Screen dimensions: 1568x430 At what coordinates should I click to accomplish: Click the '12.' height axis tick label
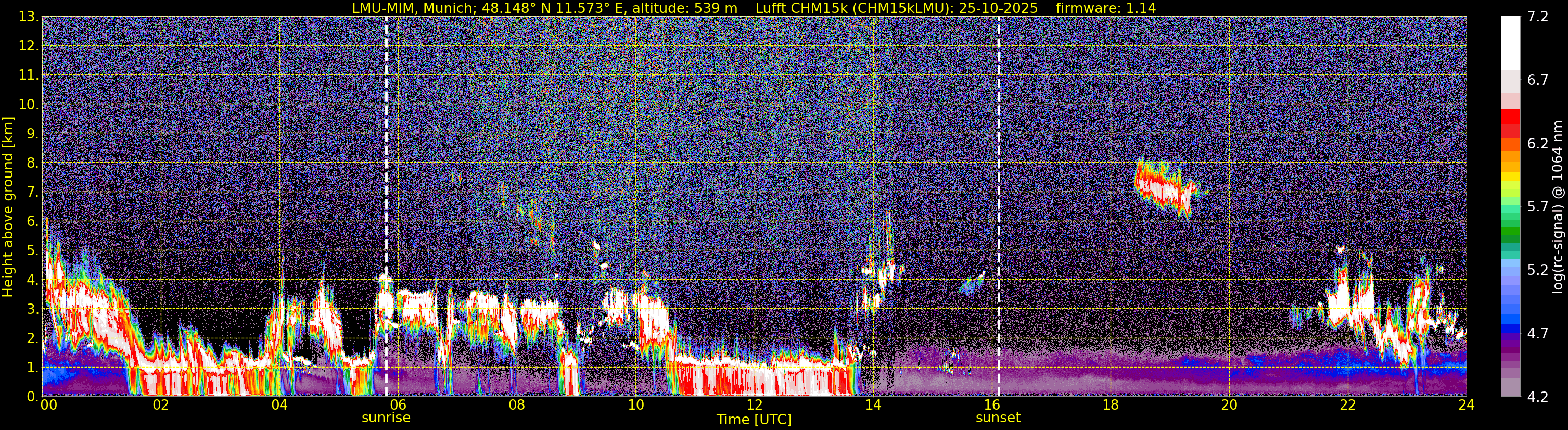click(x=29, y=46)
